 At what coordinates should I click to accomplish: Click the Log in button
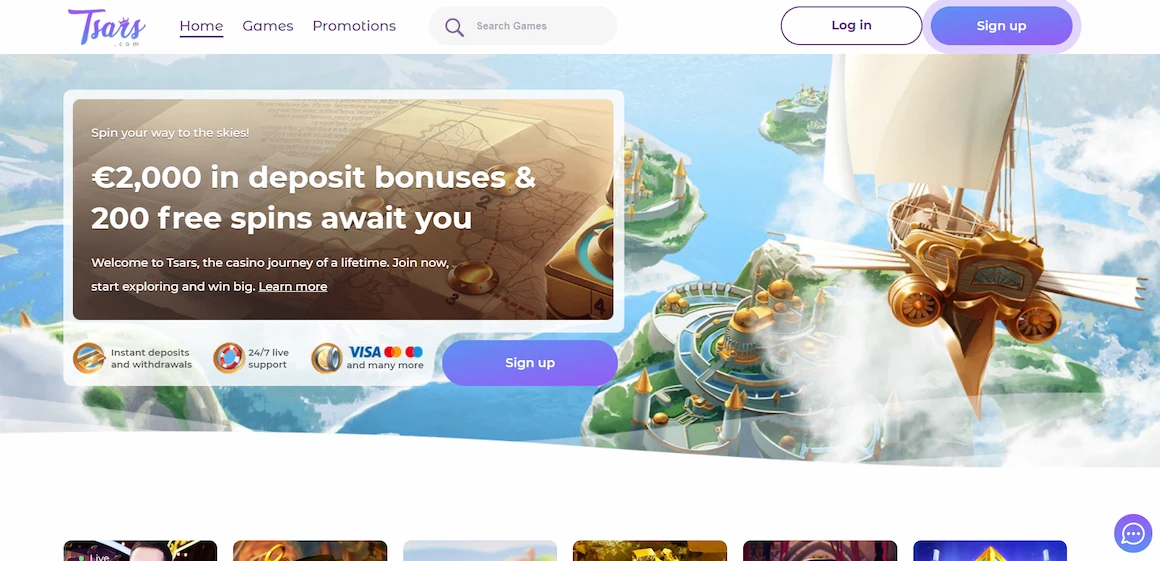point(852,26)
